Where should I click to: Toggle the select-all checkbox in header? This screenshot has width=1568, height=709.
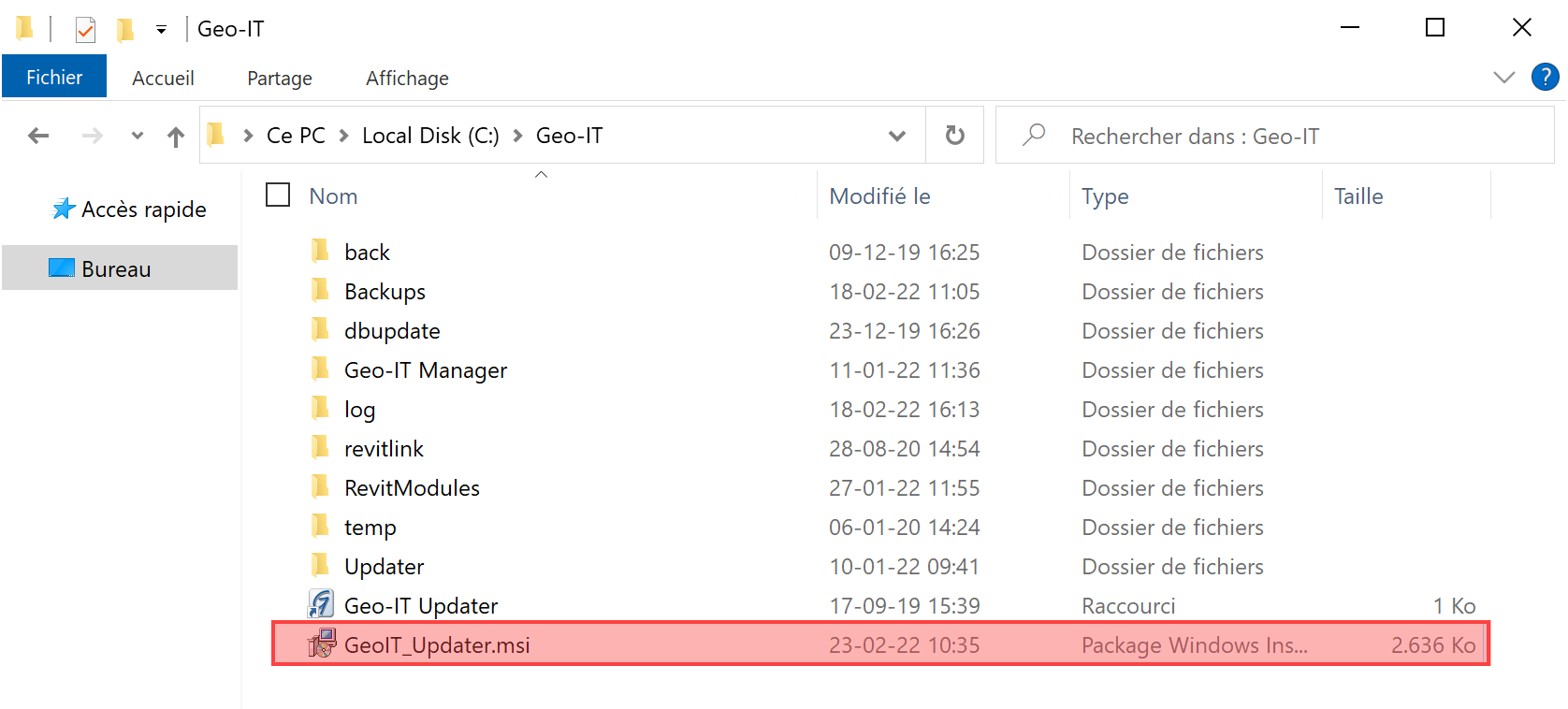278,195
